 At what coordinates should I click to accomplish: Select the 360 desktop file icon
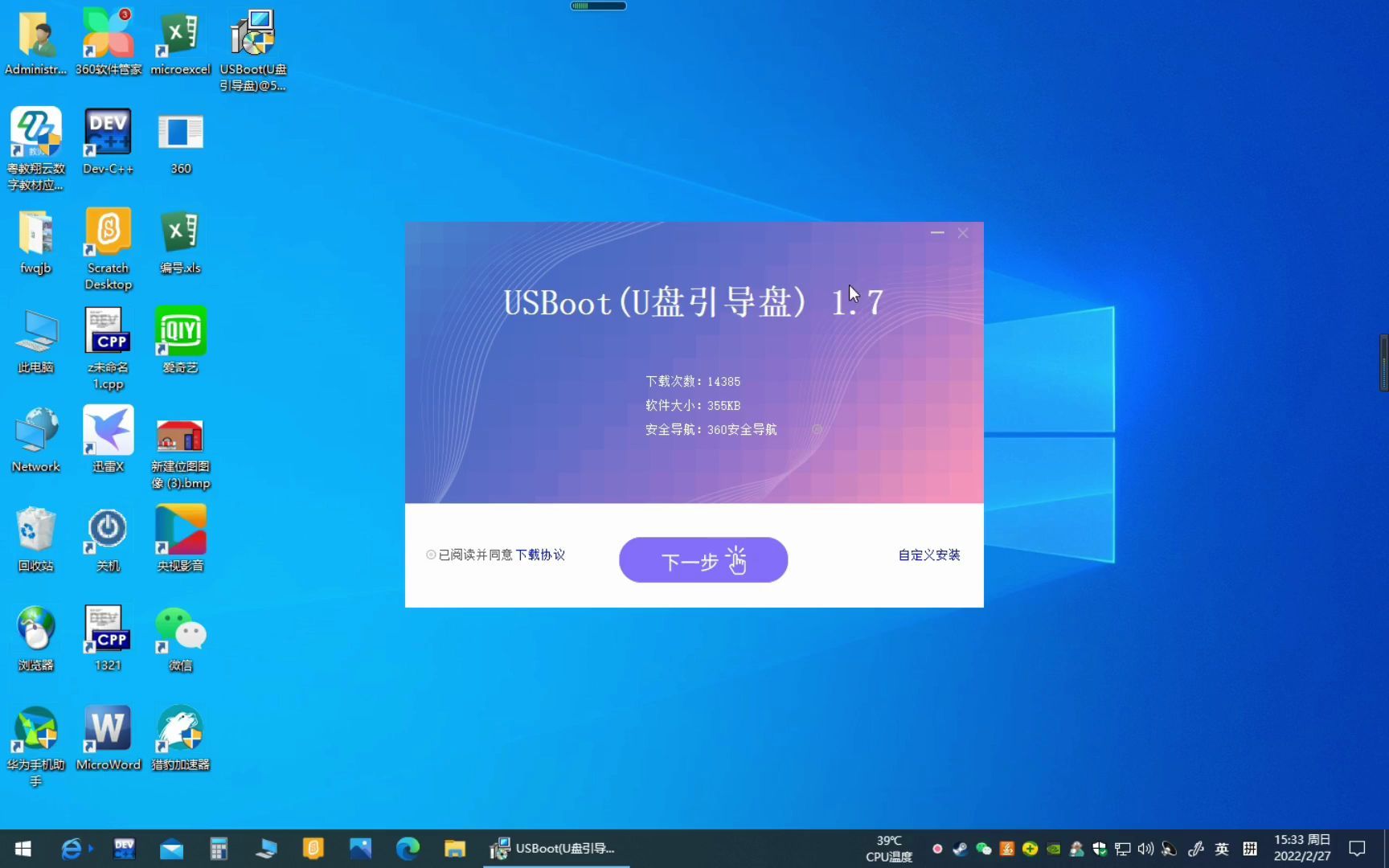(x=181, y=142)
